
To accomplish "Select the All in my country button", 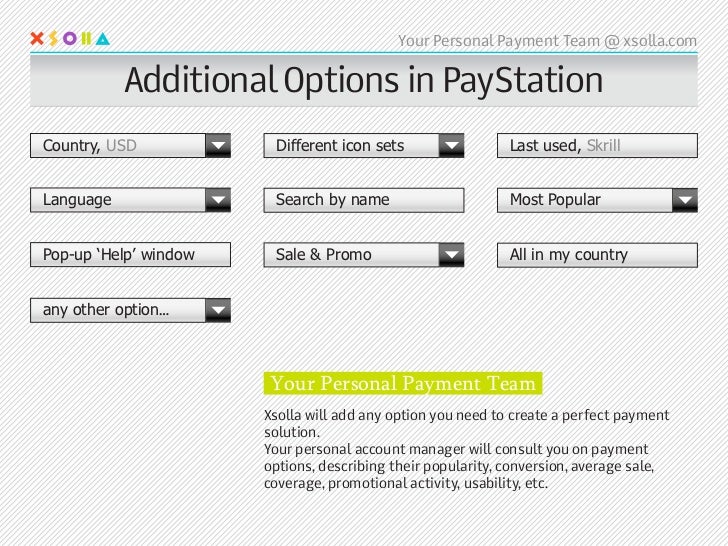I will 597,255.
